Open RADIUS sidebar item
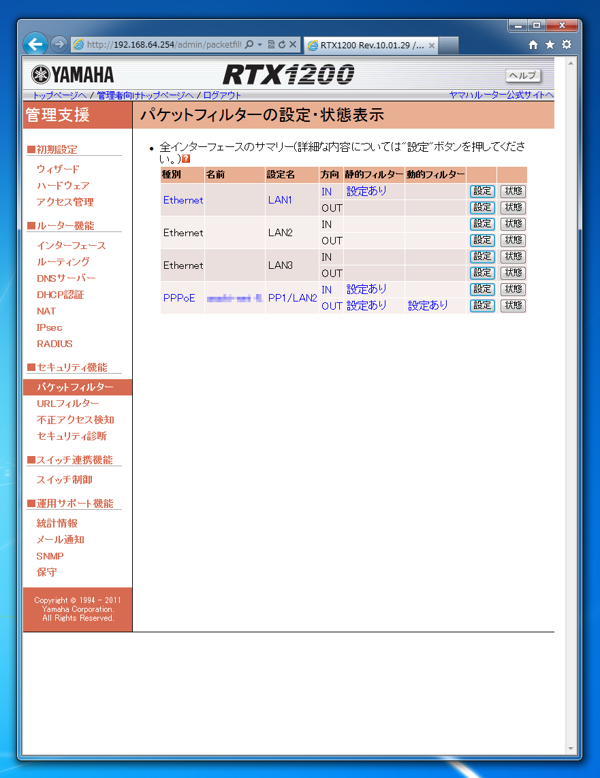 55,344
